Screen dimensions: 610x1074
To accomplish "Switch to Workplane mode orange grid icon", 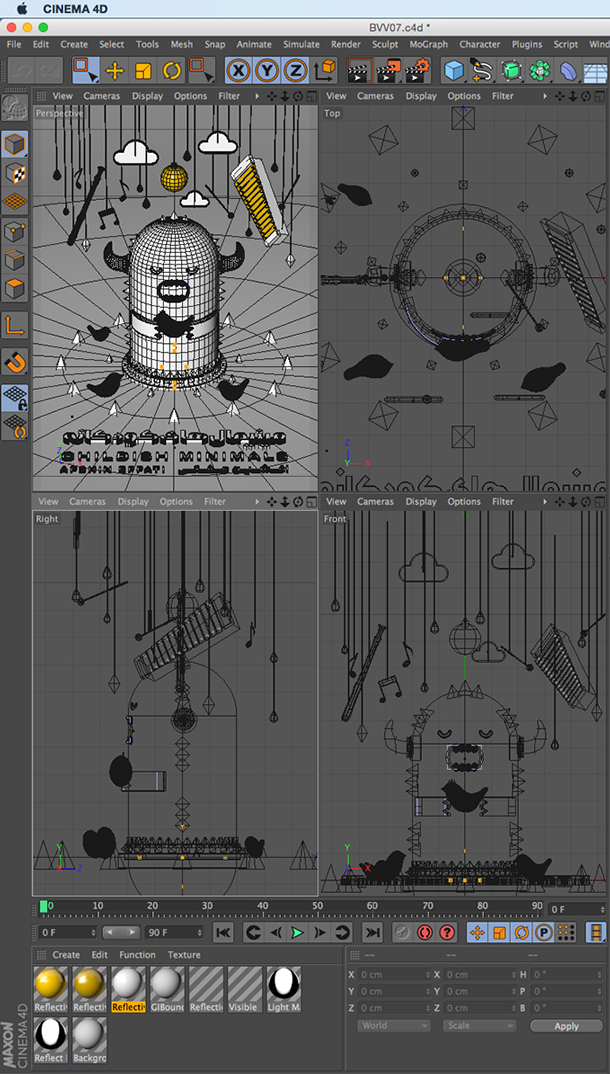I will [x=15, y=201].
